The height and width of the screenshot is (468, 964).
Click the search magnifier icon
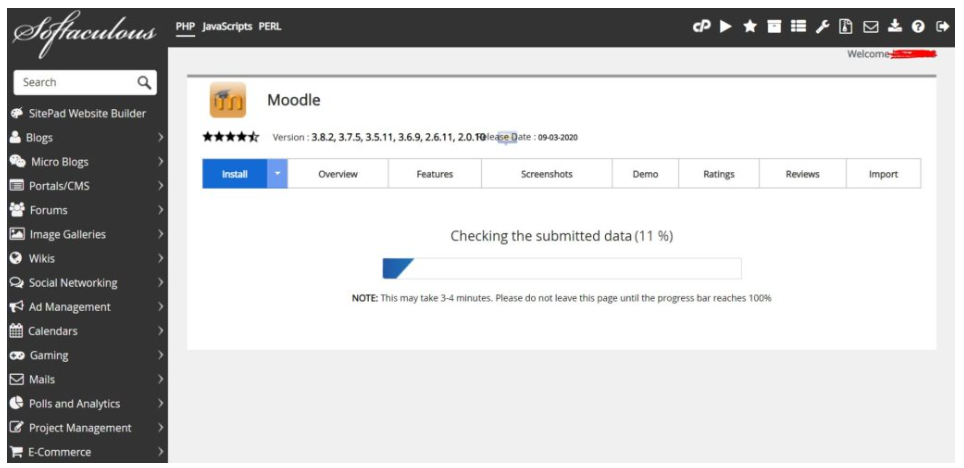[144, 82]
